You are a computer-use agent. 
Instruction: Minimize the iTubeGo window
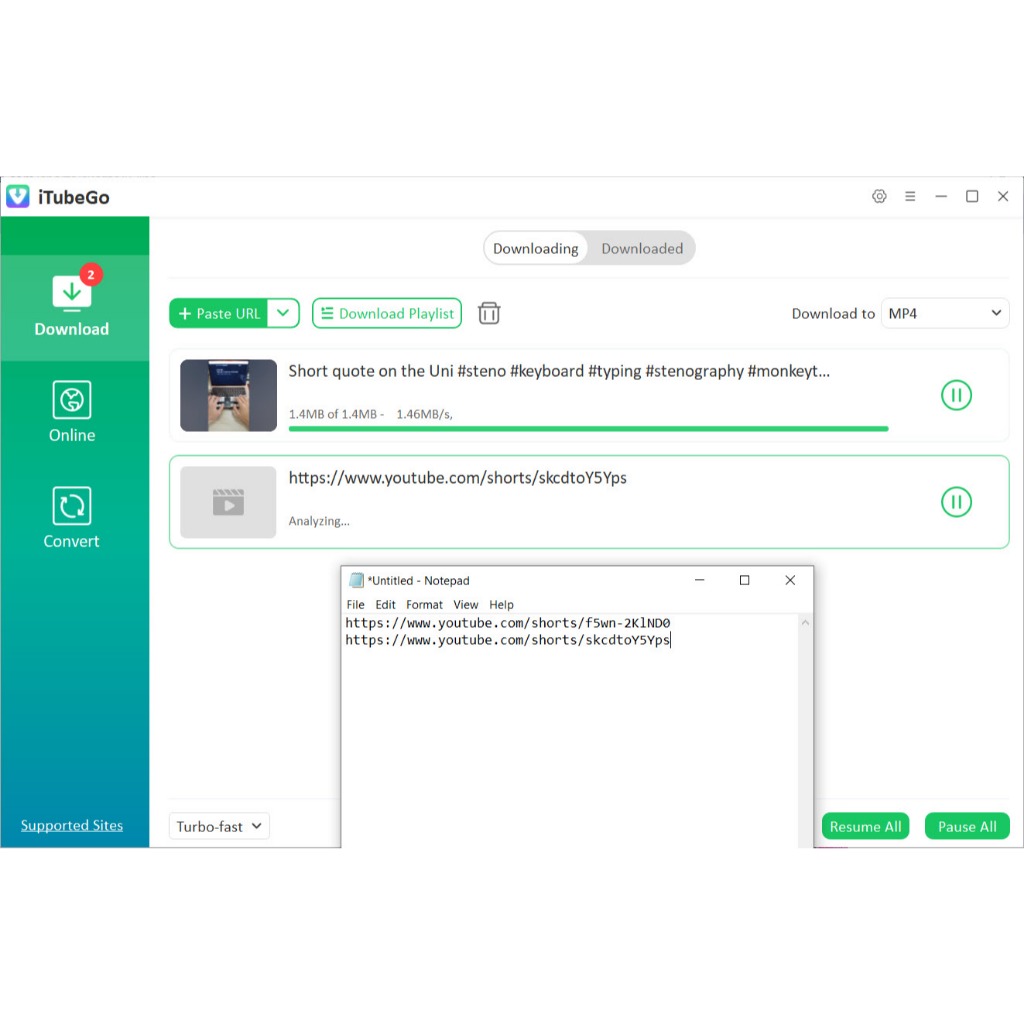pyautogui.click(x=940, y=197)
